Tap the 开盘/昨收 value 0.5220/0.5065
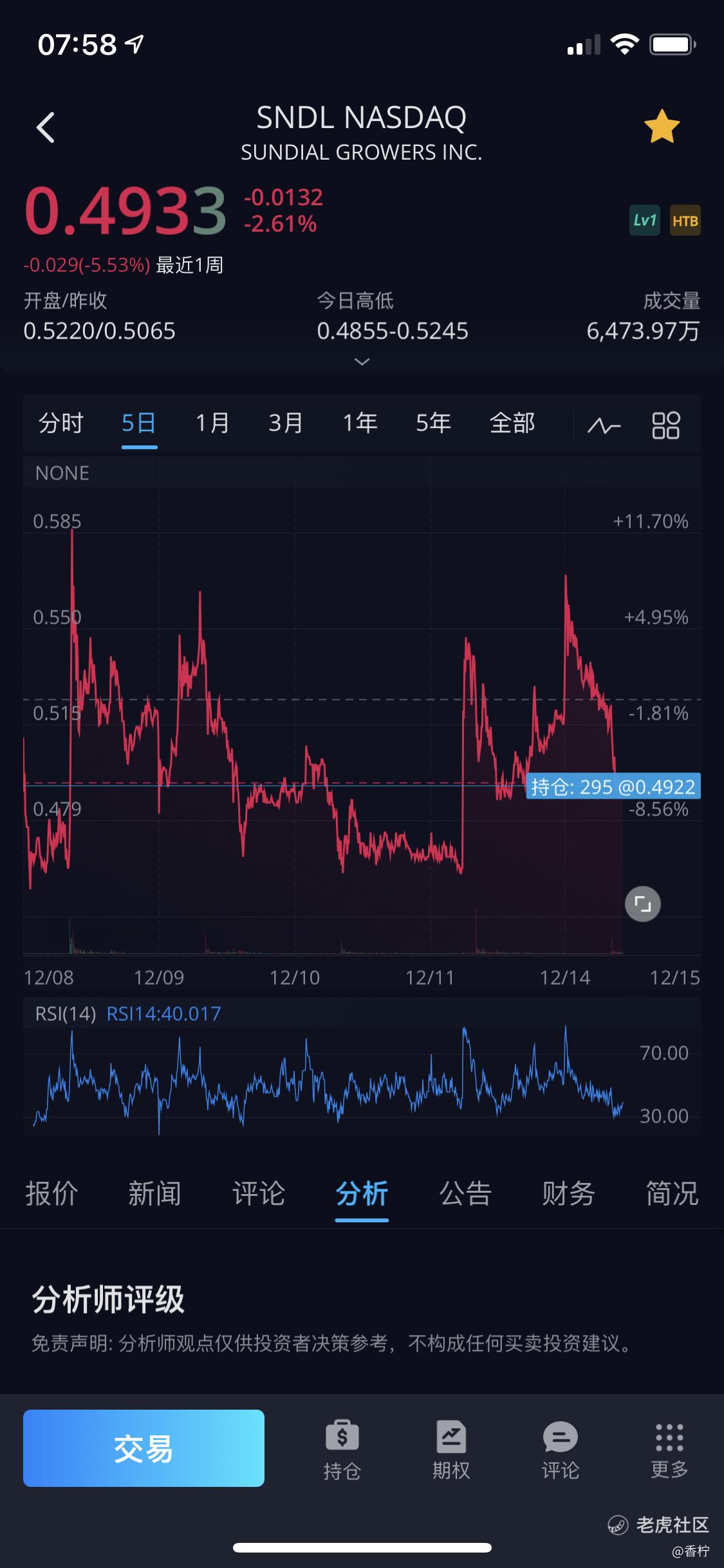 [x=99, y=331]
